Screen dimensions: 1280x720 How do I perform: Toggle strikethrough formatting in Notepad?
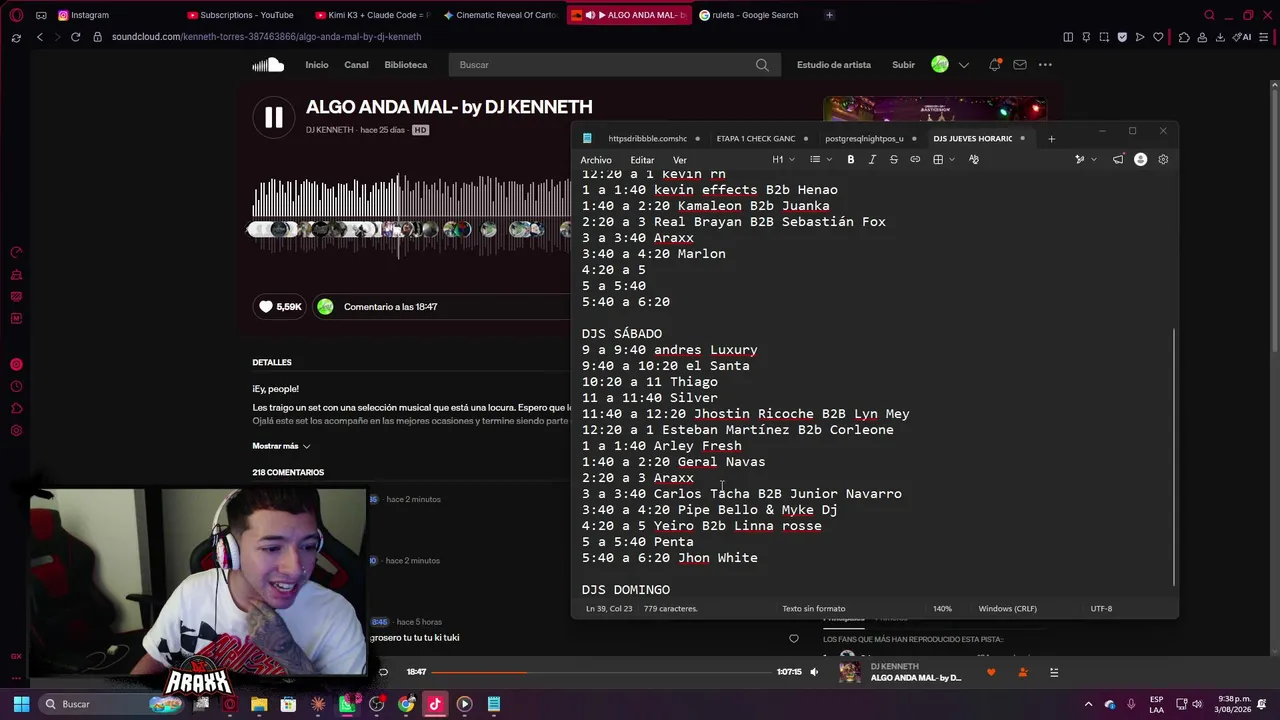pyautogui.click(x=894, y=160)
